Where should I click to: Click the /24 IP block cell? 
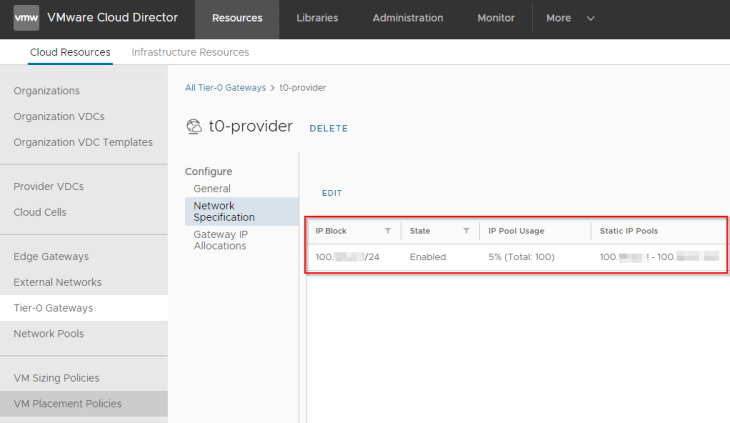(347, 257)
